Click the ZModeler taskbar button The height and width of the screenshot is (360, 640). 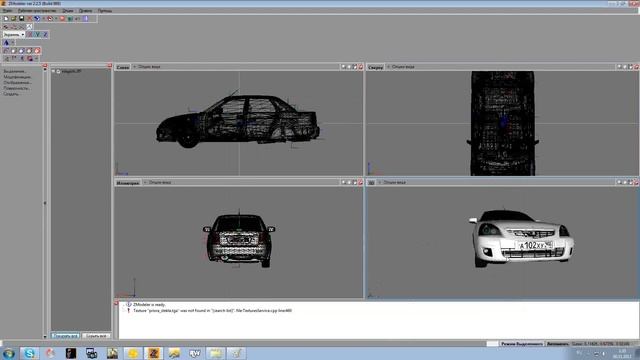pos(153,353)
